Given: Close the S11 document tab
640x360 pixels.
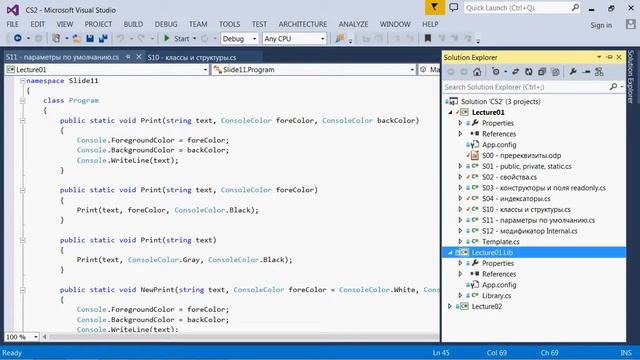Looking at the screenshot, I should coord(139,57).
